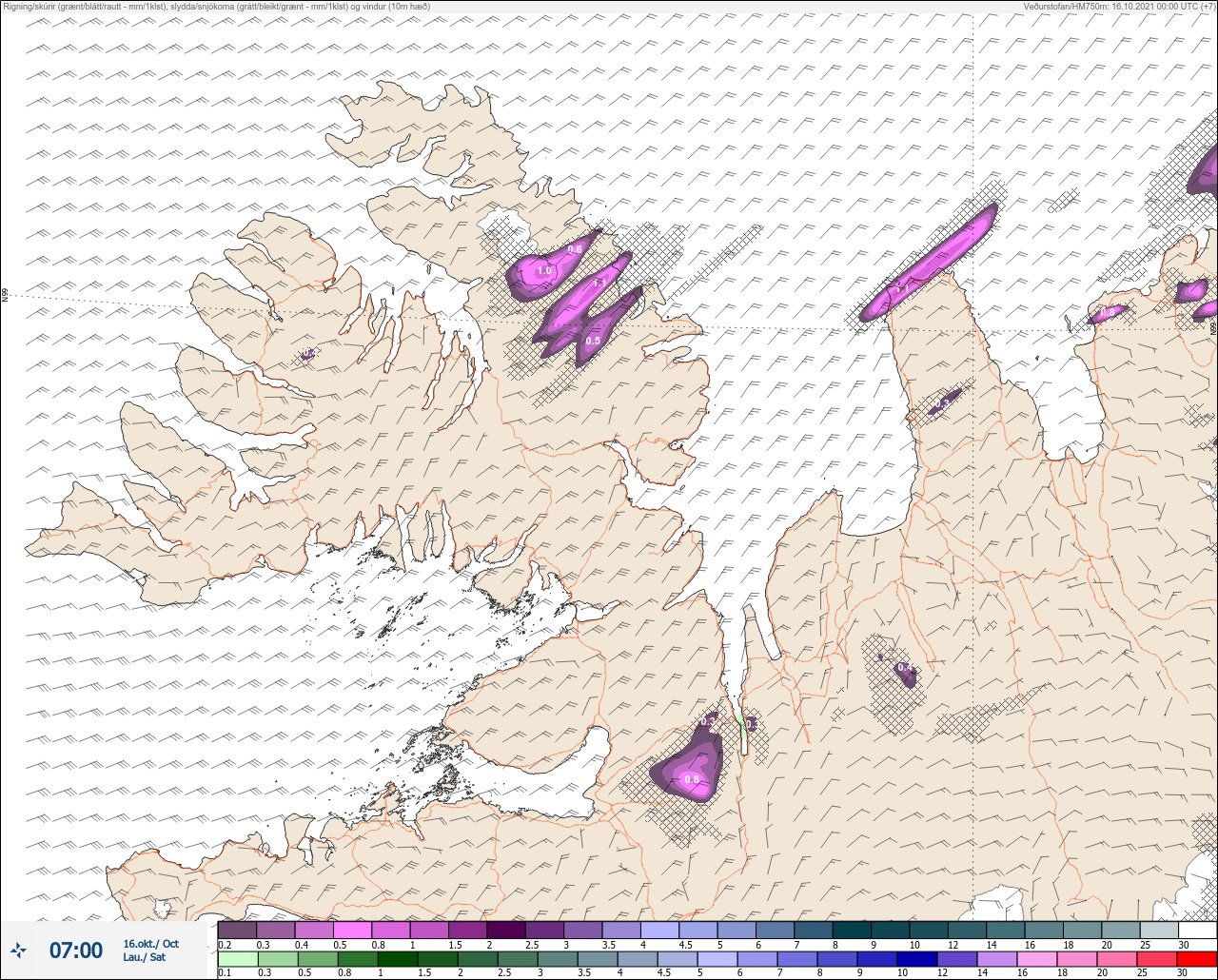Pick bright pink snow swatch between 0.5 and 0.8
The width and height of the screenshot is (1218, 980).
click(x=352, y=930)
